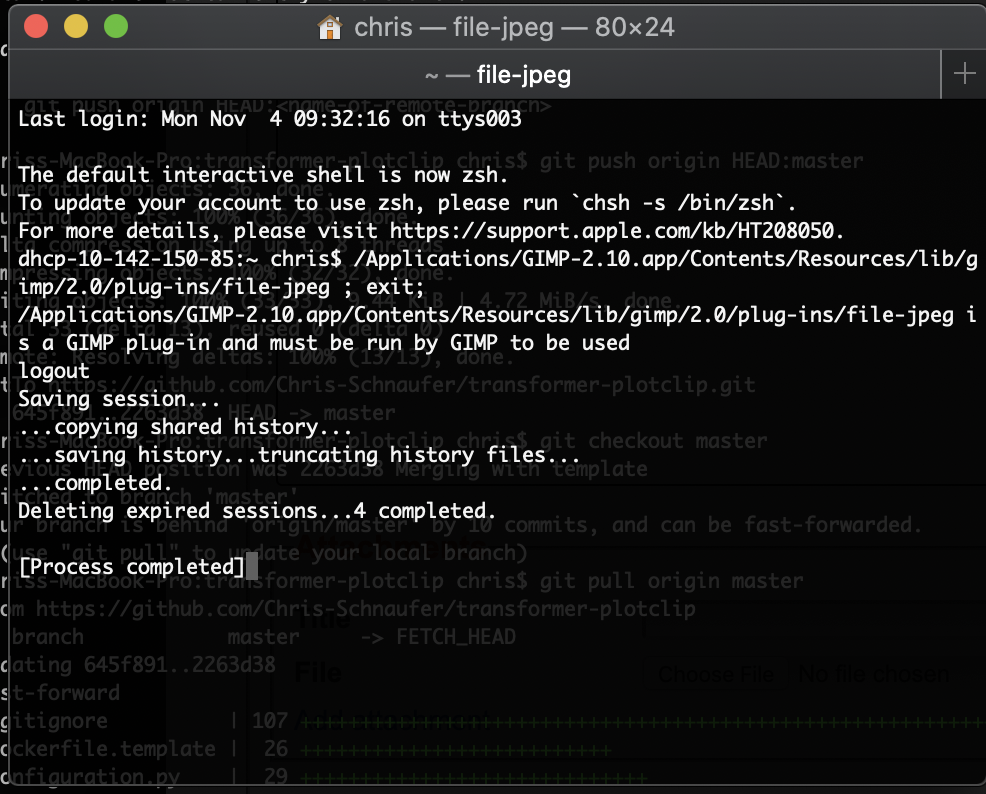Click the "truncating history files..." text
Viewport: 986px width, 794px height.
[419, 455]
